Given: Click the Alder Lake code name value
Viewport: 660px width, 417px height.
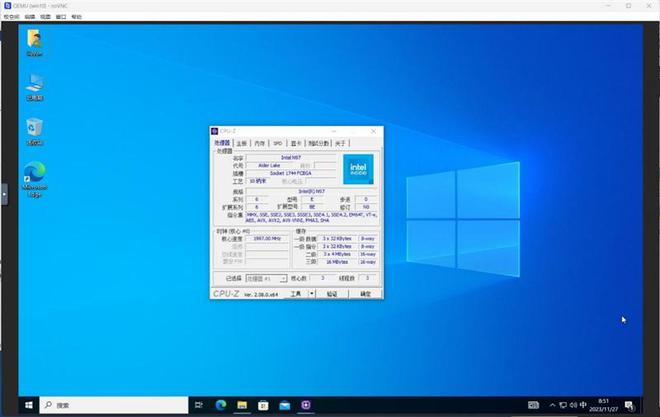Looking at the screenshot, I should click(x=269, y=165).
